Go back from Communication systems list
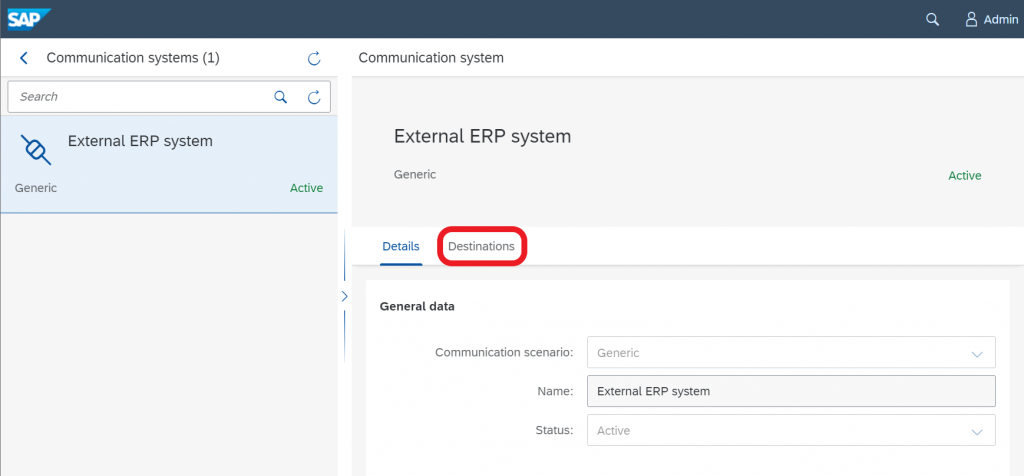1024x476 pixels. click(x=24, y=58)
